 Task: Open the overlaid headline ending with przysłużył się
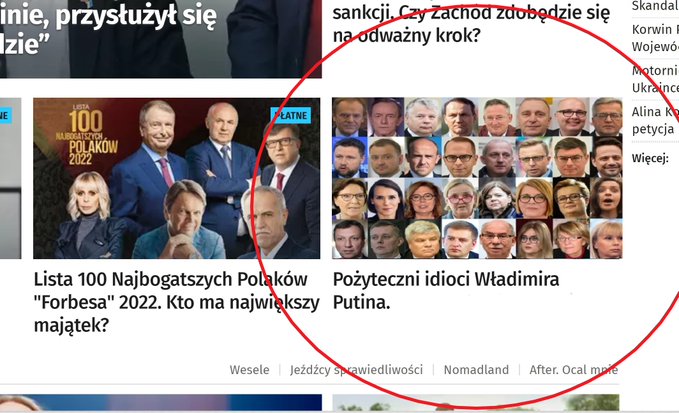click(x=108, y=27)
